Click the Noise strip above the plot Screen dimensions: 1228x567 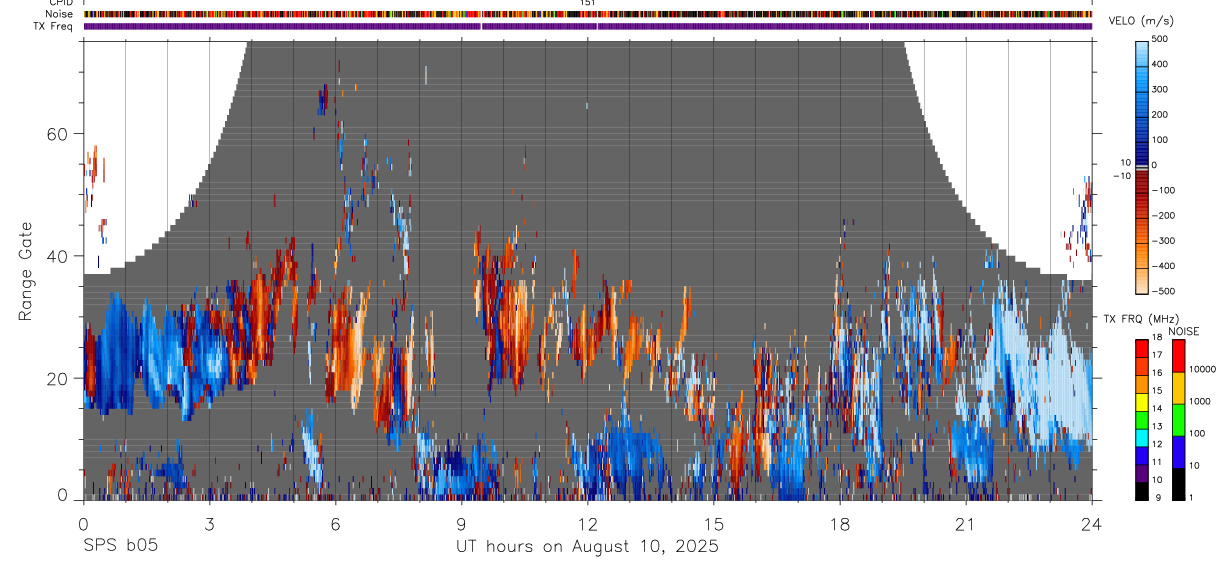(x=588, y=15)
